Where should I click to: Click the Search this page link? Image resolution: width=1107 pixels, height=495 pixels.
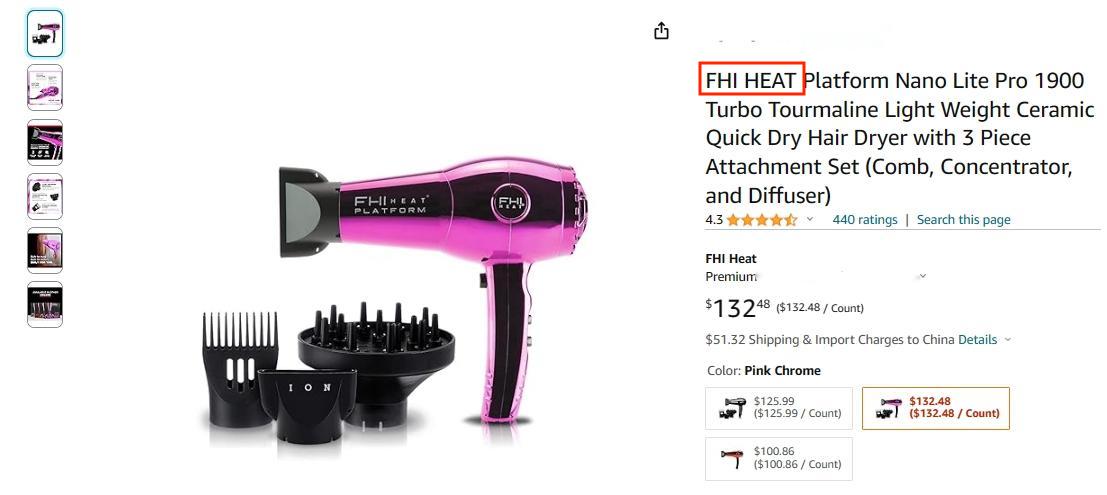pyautogui.click(x=964, y=220)
